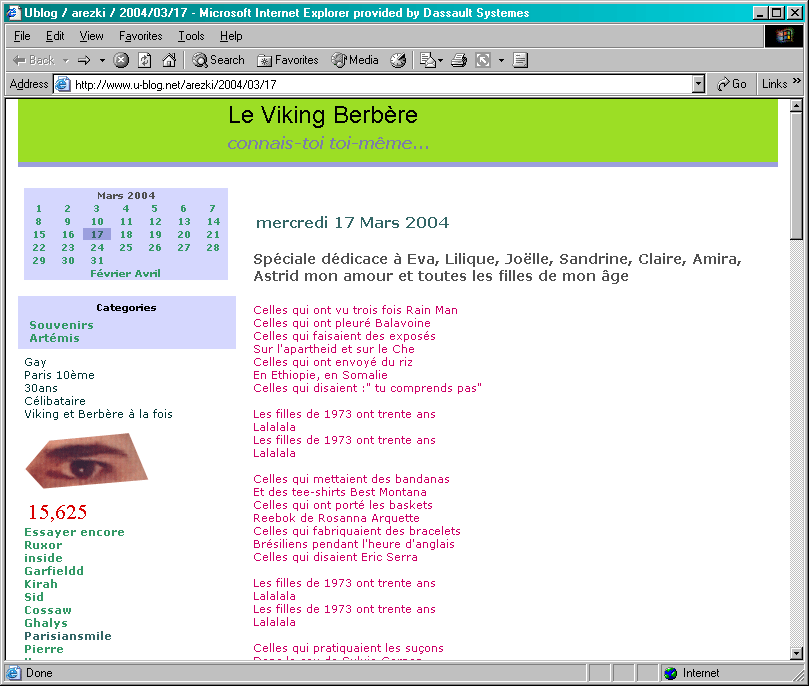
Task: Go to Avril in the calendar
Action: coord(147,273)
